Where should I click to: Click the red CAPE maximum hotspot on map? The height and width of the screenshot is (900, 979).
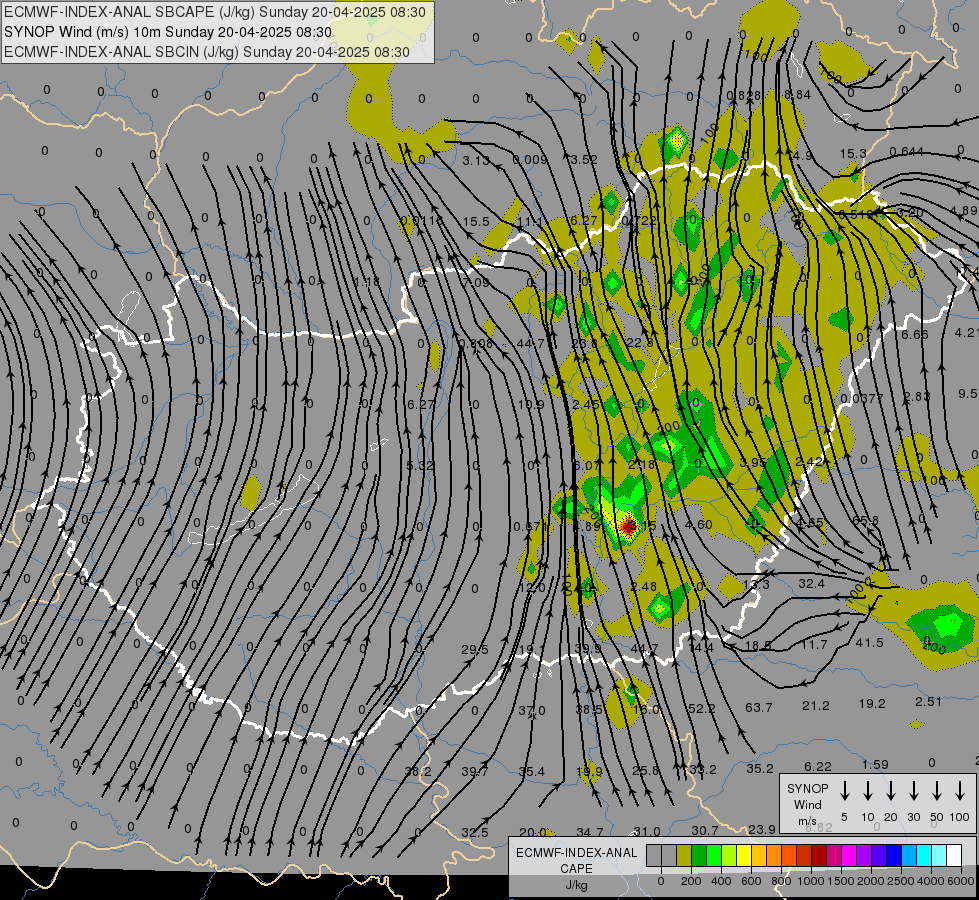tap(628, 526)
